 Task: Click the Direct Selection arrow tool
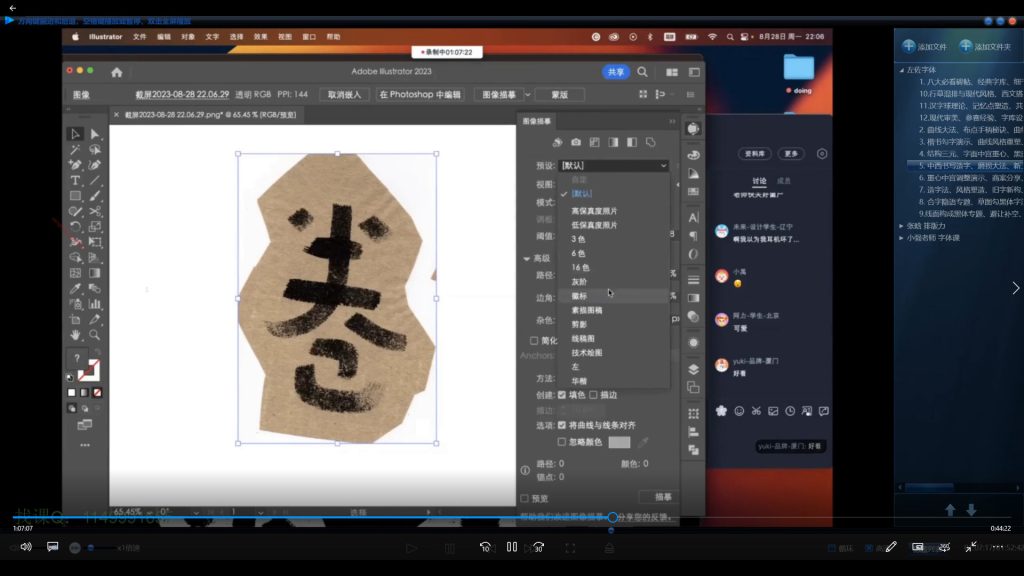pyautogui.click(x=95, y=134)
